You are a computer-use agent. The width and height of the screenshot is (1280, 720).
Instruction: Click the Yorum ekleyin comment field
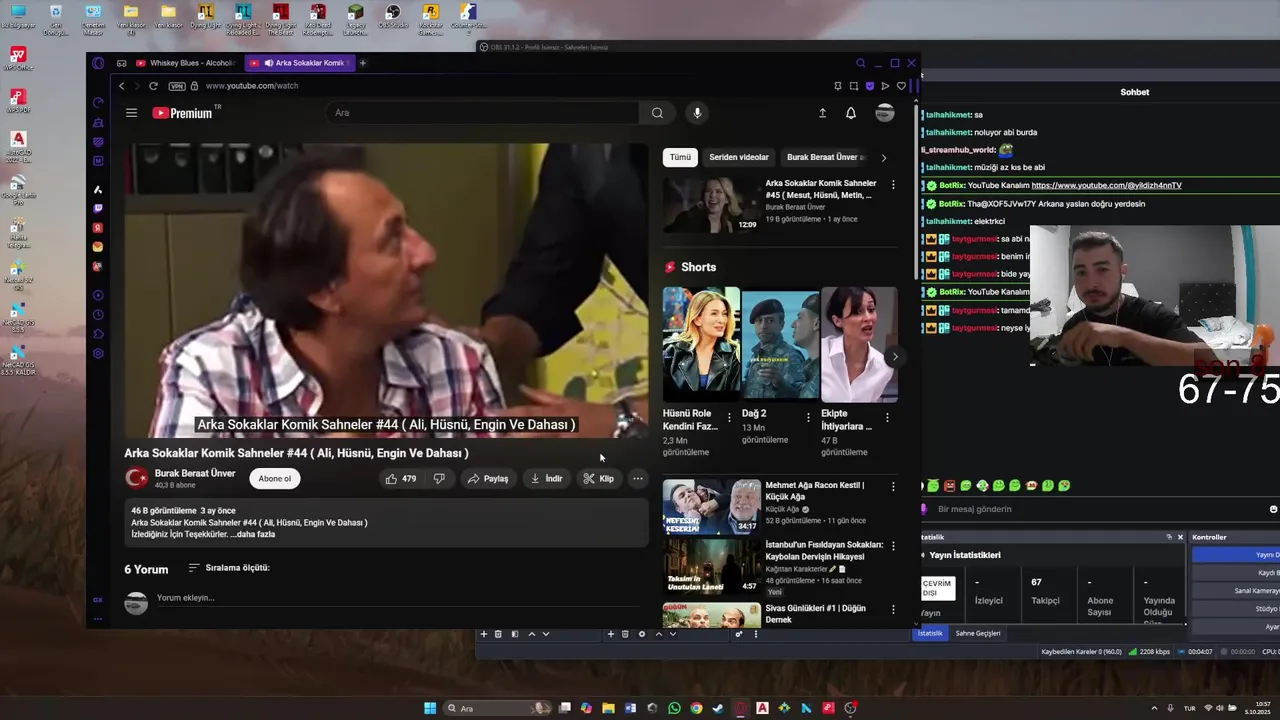(397, 598)
